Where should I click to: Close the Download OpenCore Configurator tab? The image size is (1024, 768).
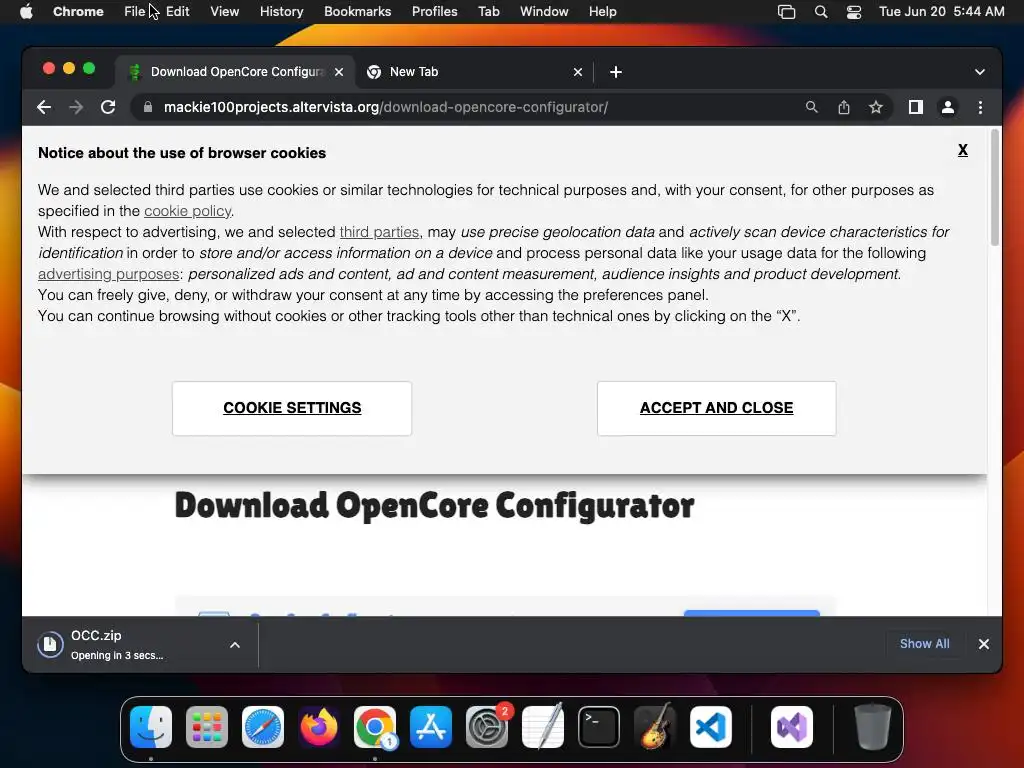coord(339,72)
